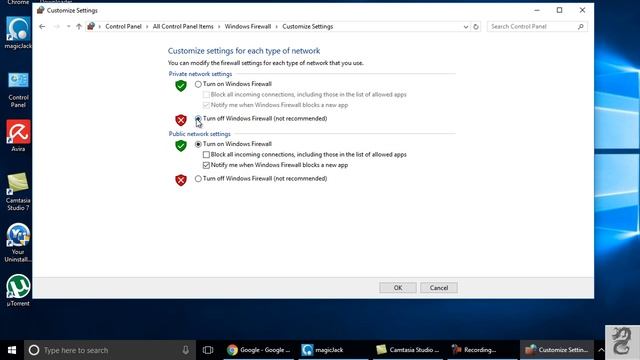Click the Customize Settings breadcrumb
Viewport: 640px width, 360px height.
[x=308, y=27]
